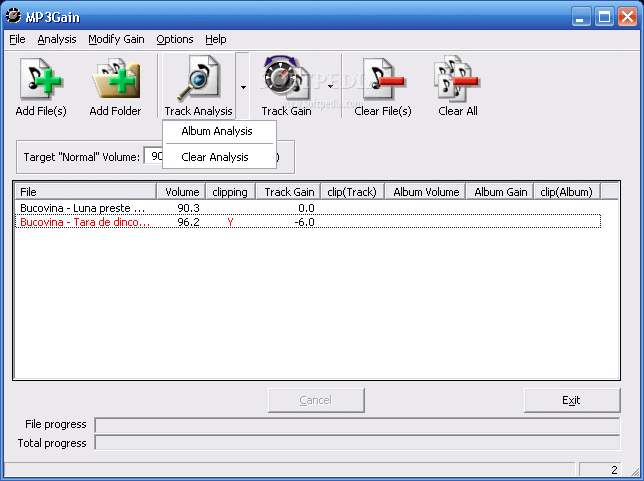Open the Modify Gain menu
This screenshot has height=481, width=644.
116,39
